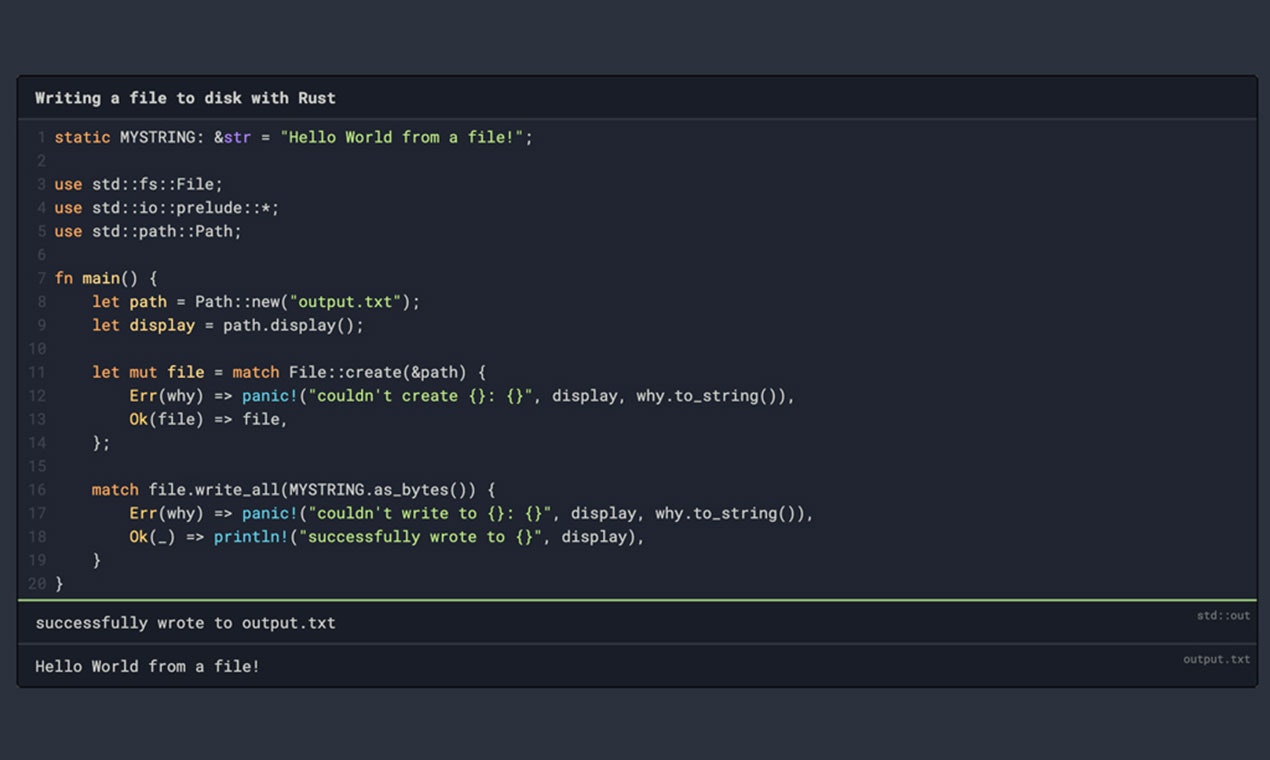This screenshot has height=760, width=1270.
Task: Click the 'std::out' label
Action: click(x=1223, y=616)
